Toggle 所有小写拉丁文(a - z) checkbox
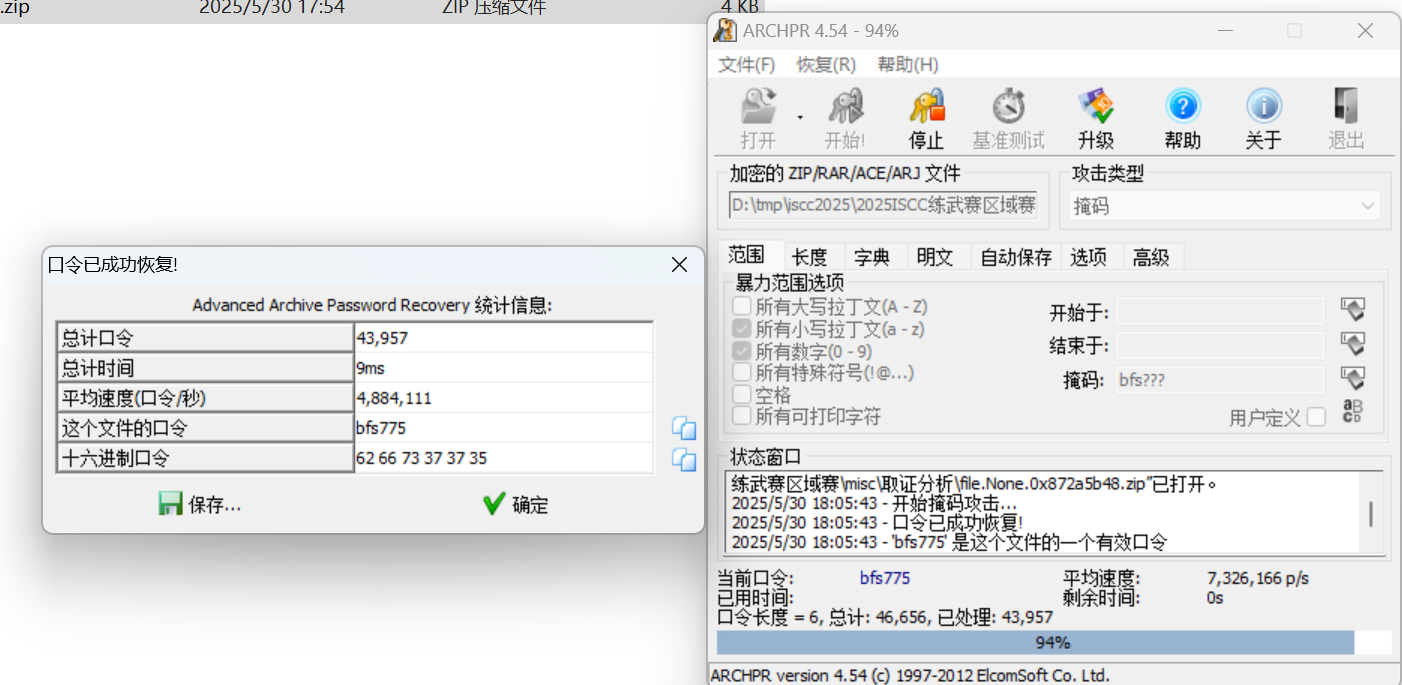Image resolution: width=1402 pixels, height=685 pixels. 741,328
